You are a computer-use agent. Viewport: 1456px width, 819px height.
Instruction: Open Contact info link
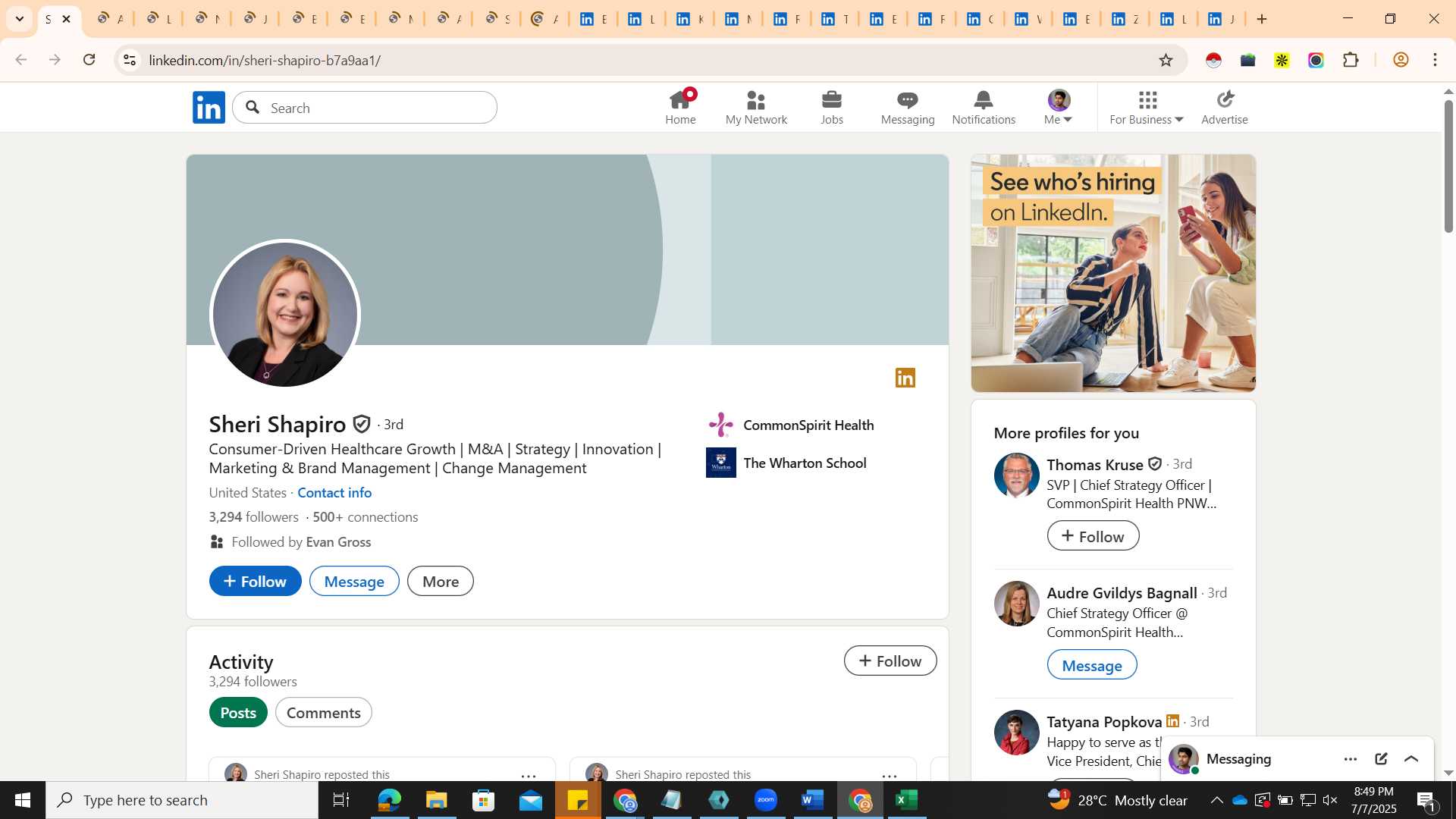[334, 492]
